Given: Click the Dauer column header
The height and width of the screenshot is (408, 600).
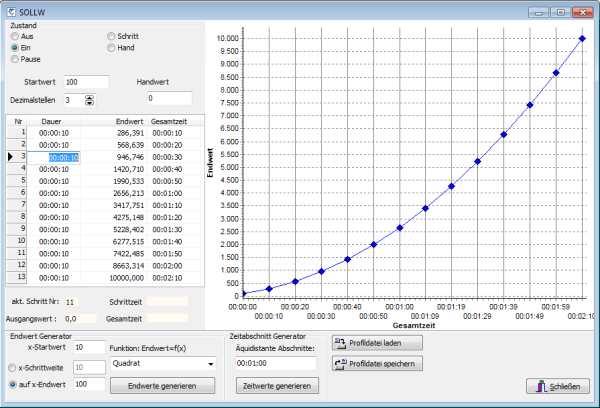Looking at the screenshot, I should click(54, 122).
